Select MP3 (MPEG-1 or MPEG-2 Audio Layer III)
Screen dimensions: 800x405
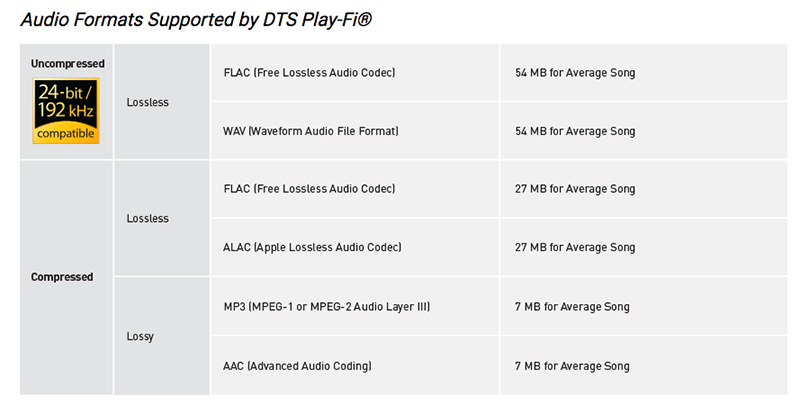click(327, 306)
